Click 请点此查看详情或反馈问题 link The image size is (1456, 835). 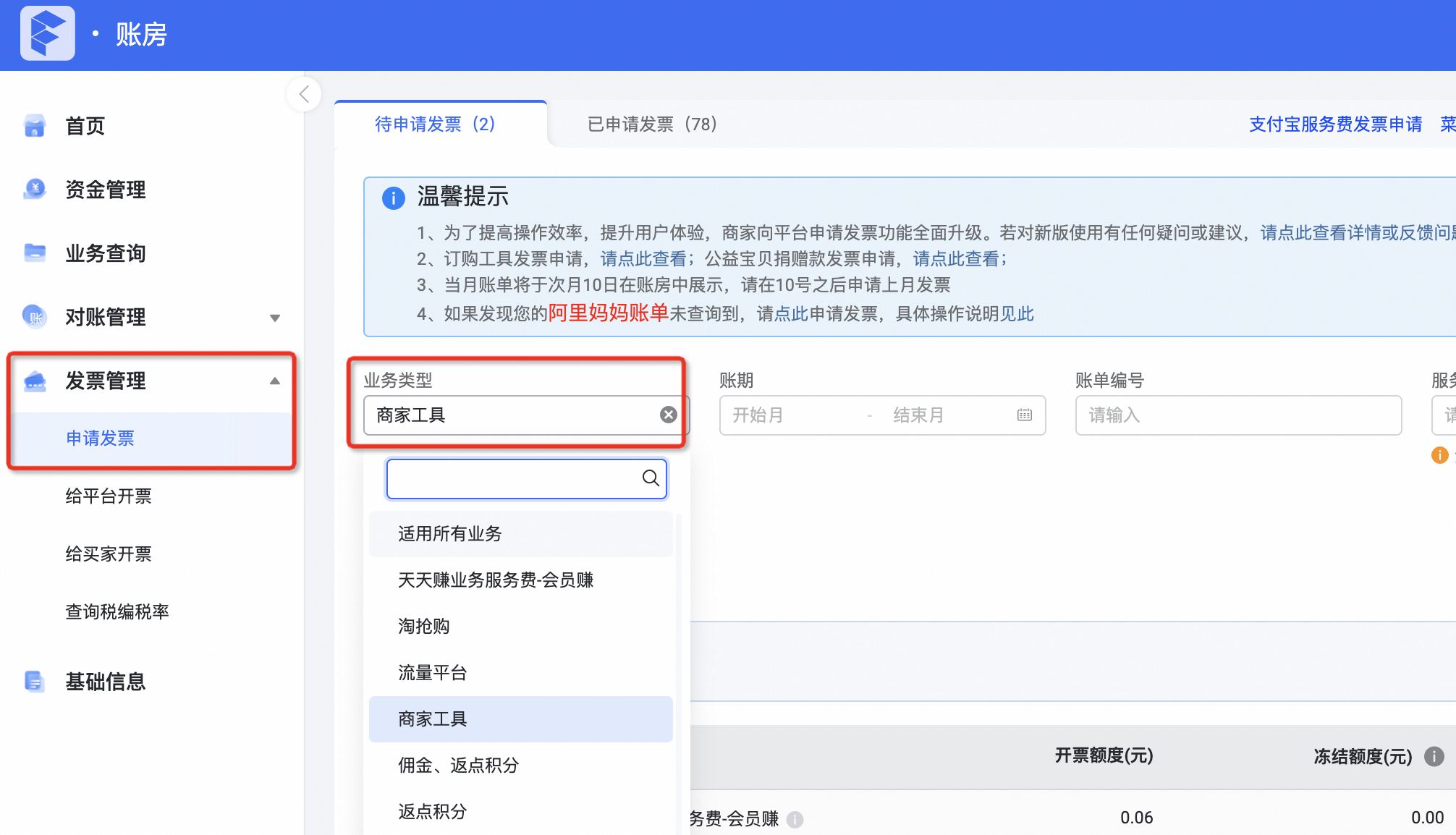1358,233
